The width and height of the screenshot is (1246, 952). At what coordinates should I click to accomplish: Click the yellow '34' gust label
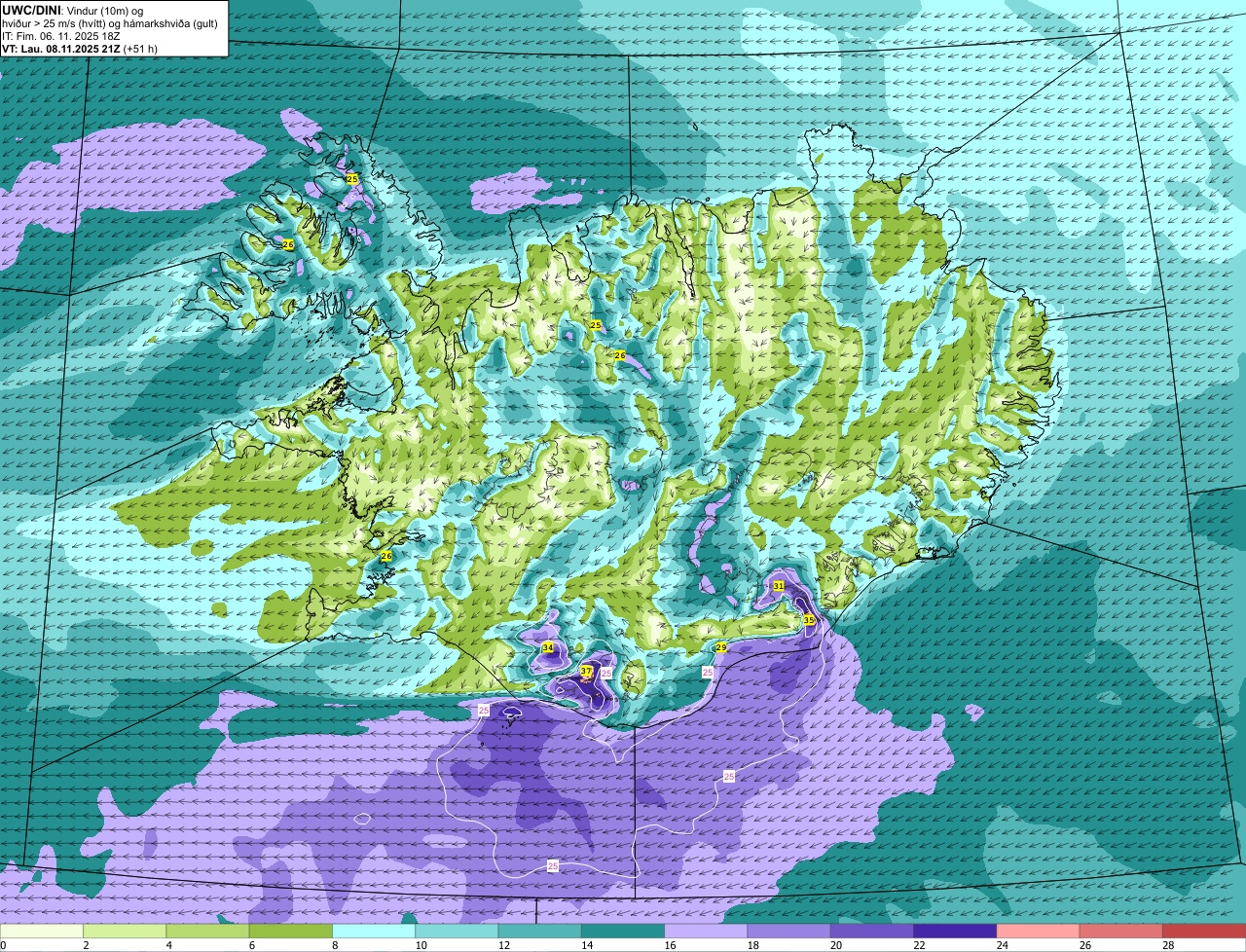pyautogui.click(x=548, y=647)
